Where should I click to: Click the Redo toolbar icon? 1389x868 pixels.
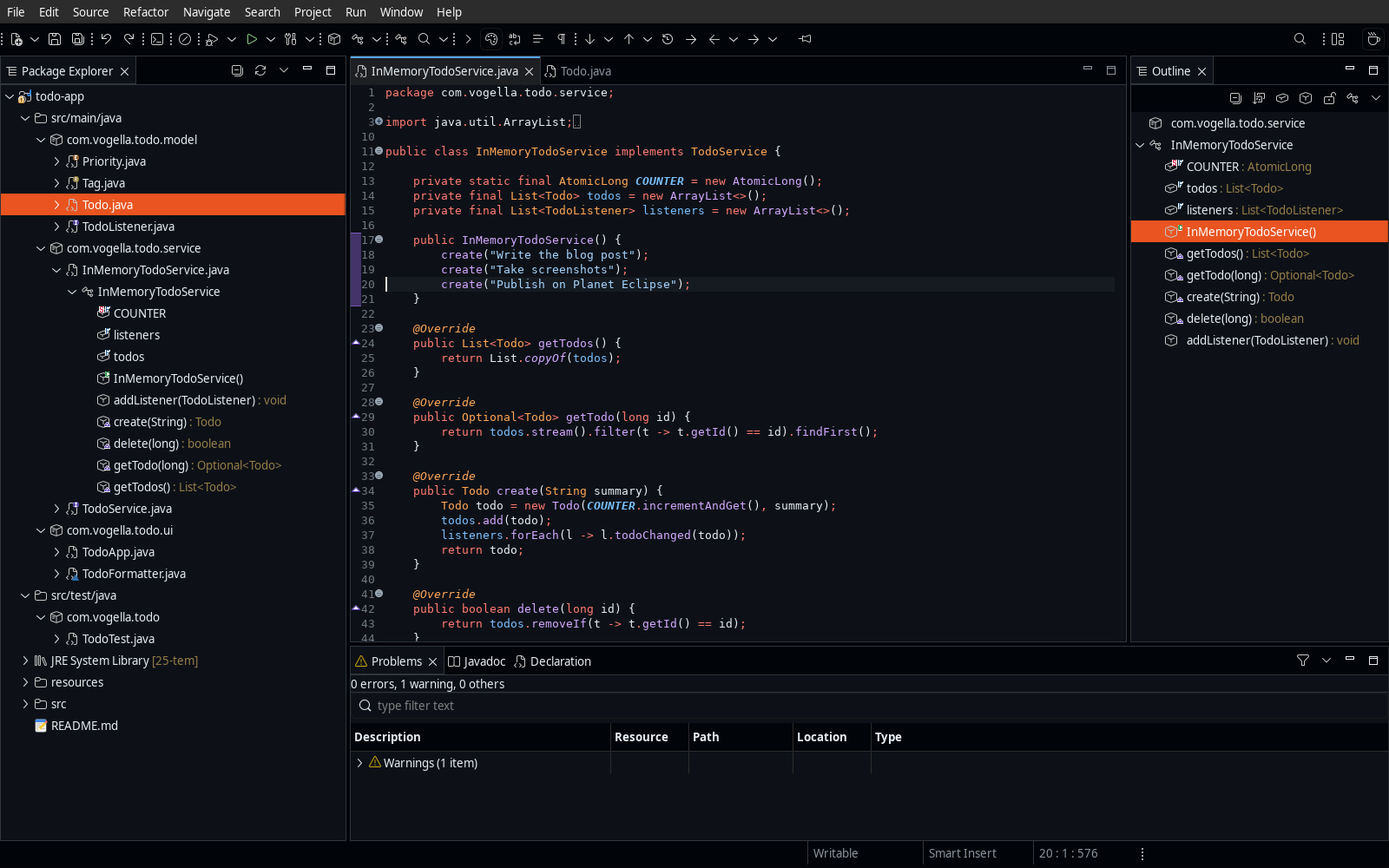click(x=129, y=39)
